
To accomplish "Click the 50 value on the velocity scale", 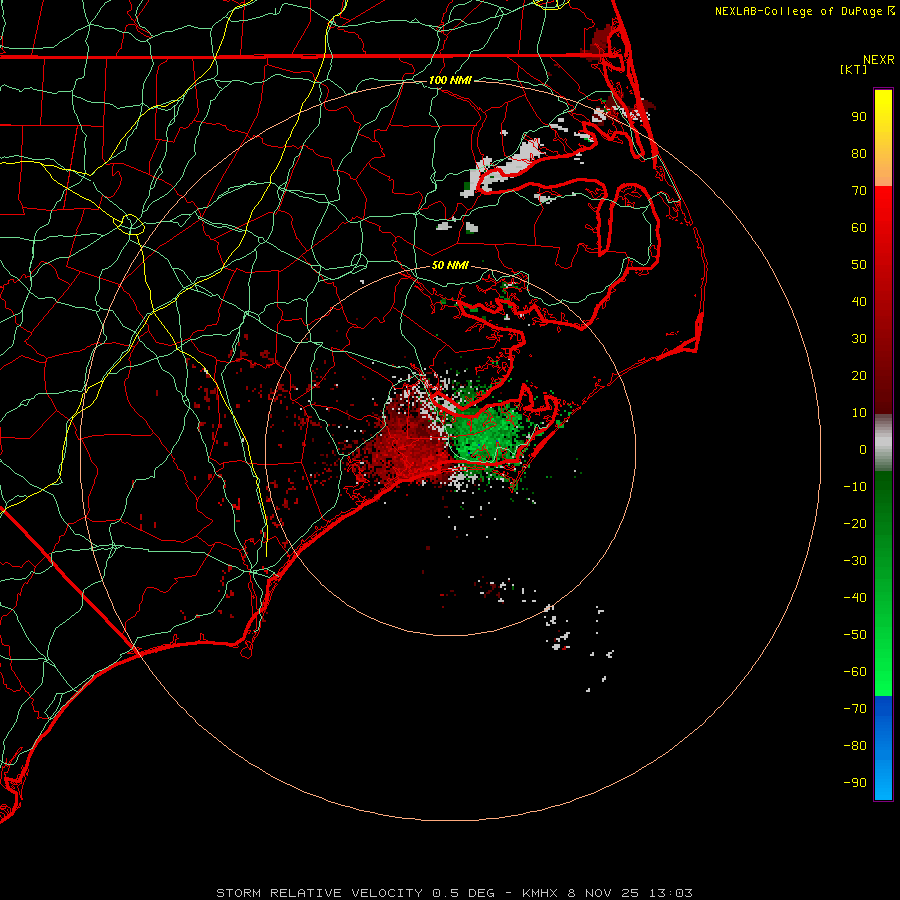I will coord(859,265).
